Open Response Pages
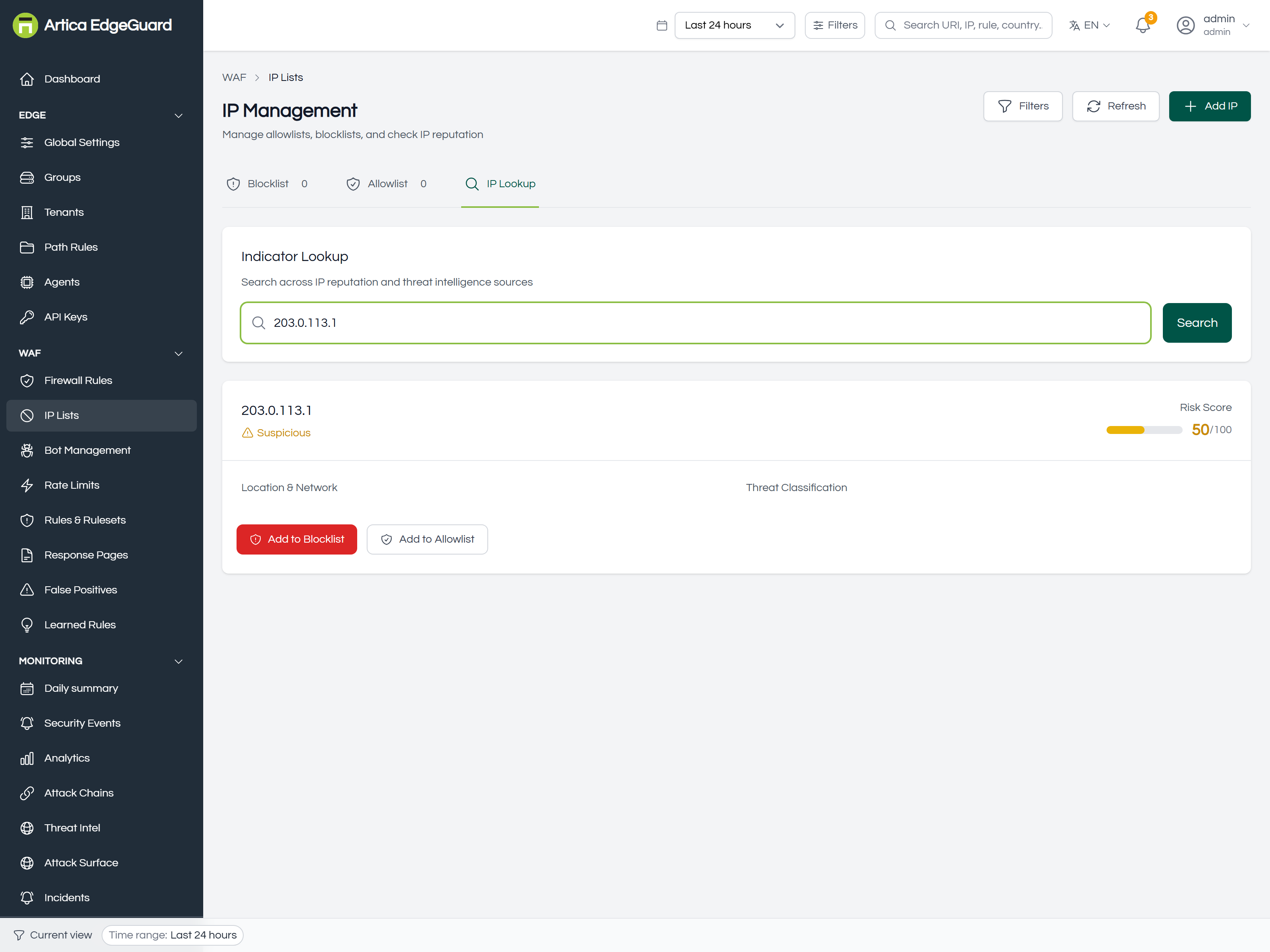Image resolution: width=1270 pixels, height=952 pixels. tap(101, 555)
